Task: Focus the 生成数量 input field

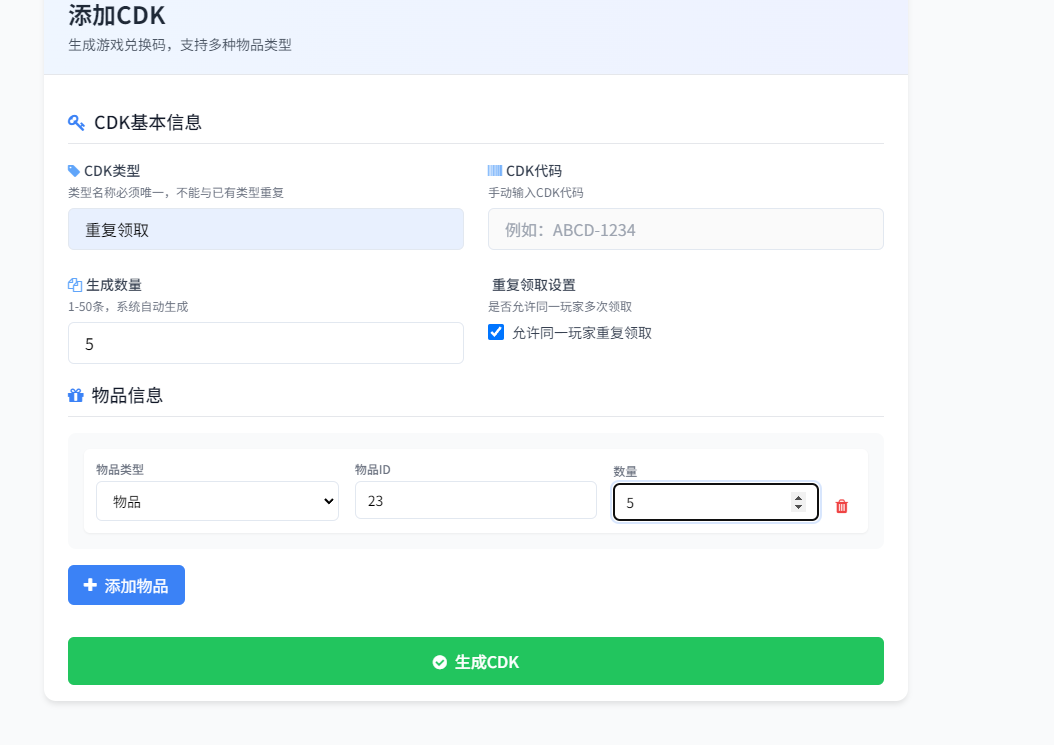Action: coord(266,343)
